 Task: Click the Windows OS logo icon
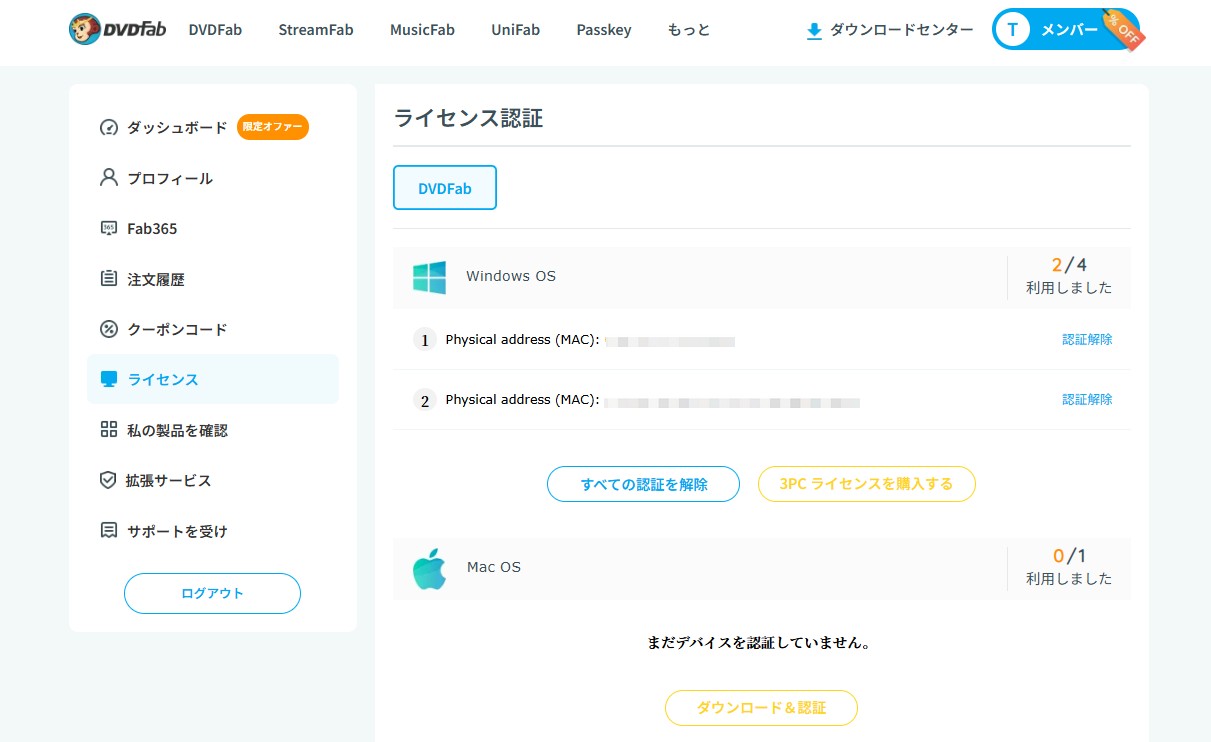pyautogui.click(x=429, y=277)
